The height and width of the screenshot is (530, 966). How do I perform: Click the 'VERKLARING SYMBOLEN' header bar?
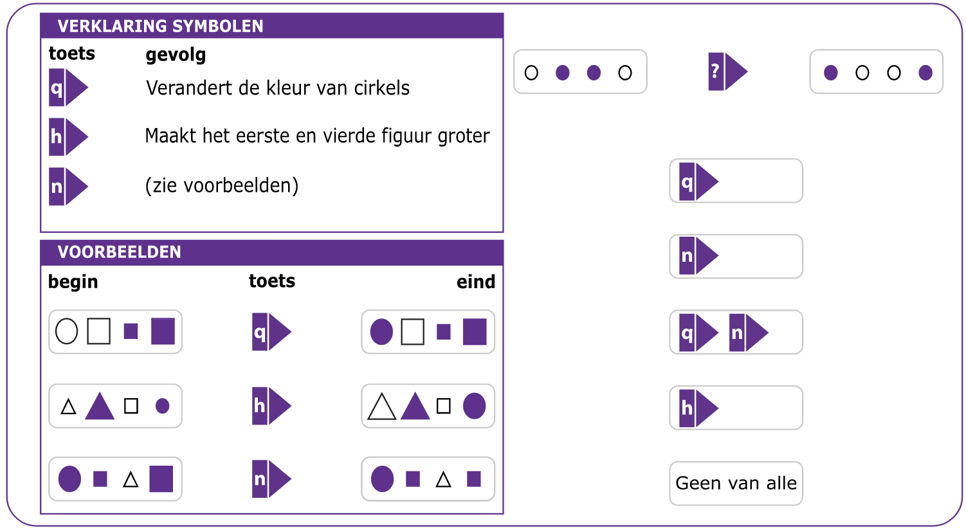[272, 26]
